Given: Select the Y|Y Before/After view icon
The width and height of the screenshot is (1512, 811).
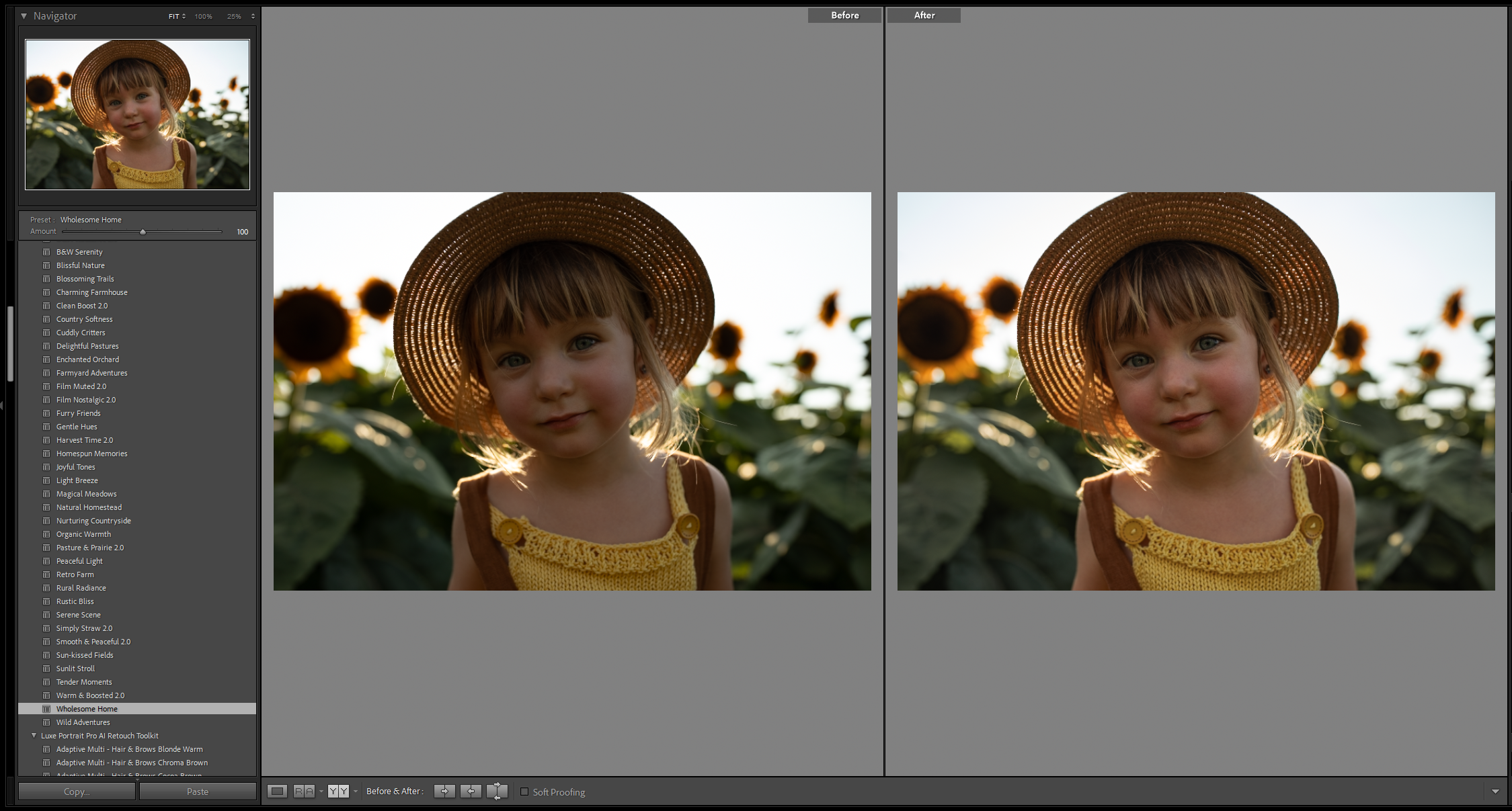Looking at the screenshot, I should coord(337,791).
